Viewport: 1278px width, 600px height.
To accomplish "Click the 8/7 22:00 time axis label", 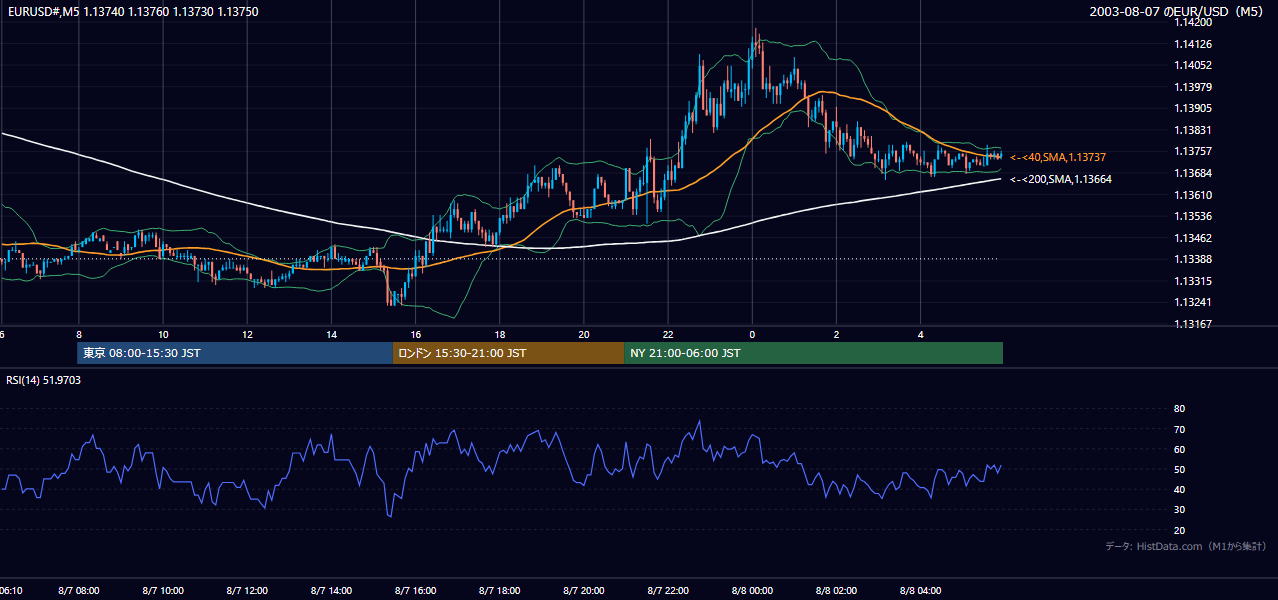I will [x=668, y=591].
